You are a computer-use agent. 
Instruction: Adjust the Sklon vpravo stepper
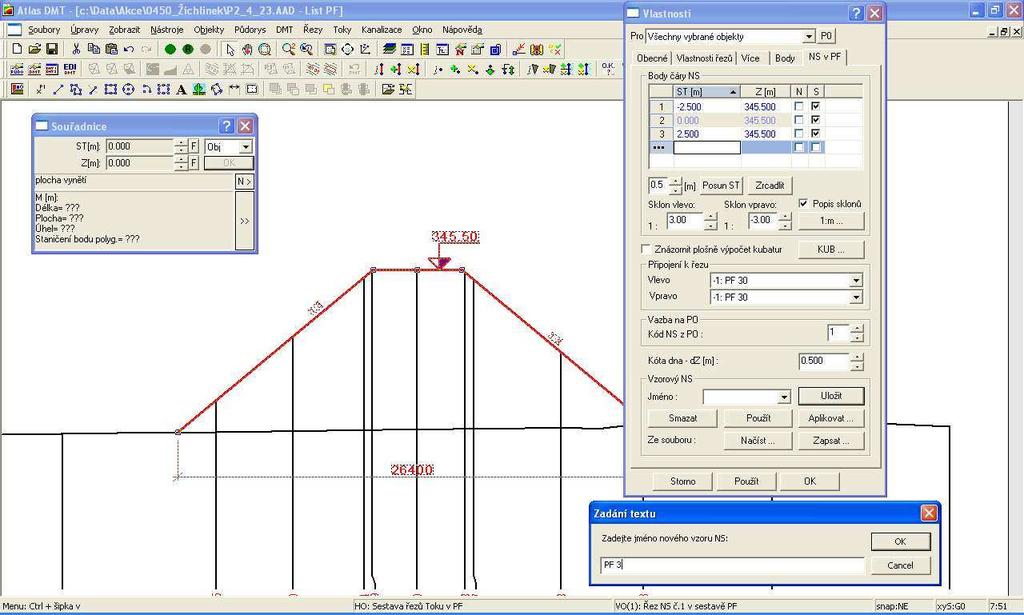[785, 221]
